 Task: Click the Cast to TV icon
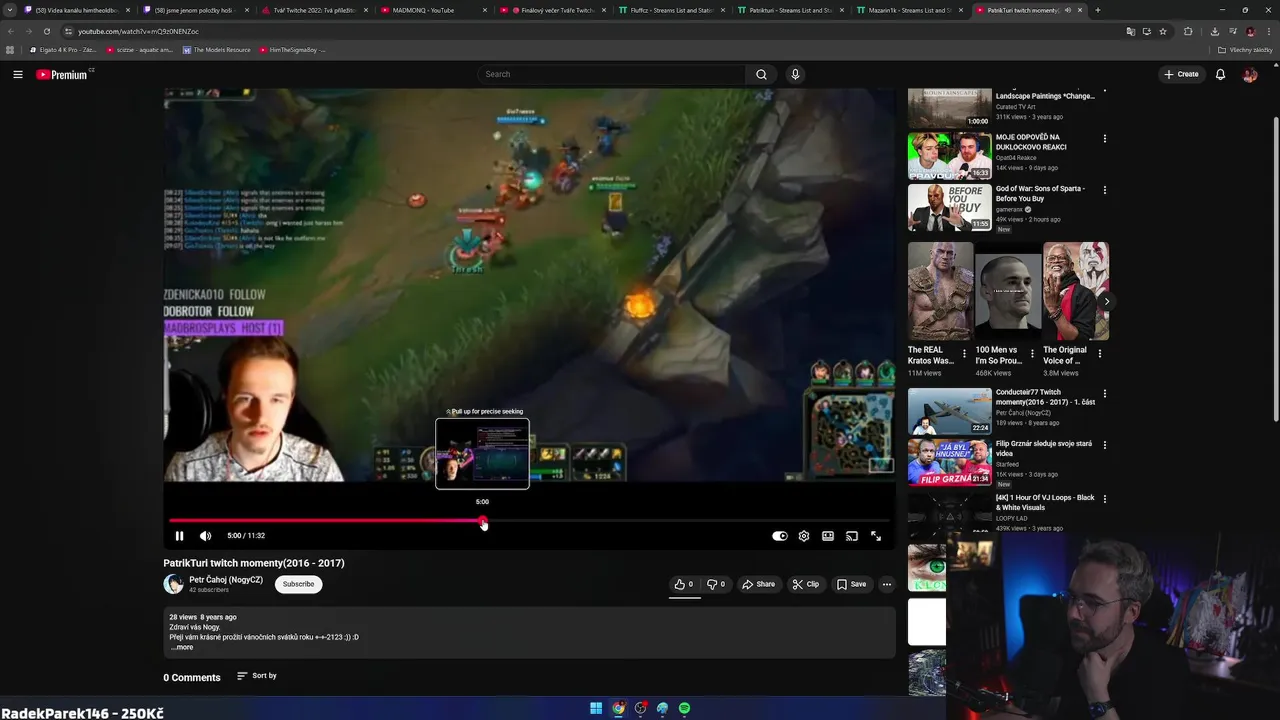[x=852, y=536]
